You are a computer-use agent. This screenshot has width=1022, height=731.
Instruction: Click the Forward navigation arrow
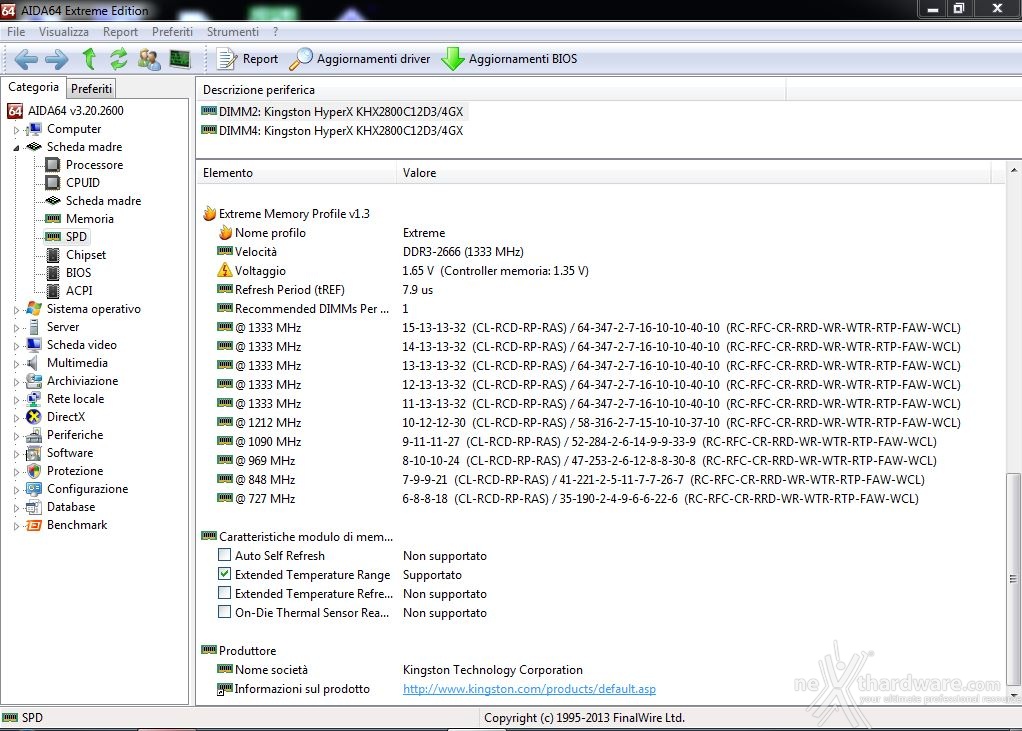57,59
